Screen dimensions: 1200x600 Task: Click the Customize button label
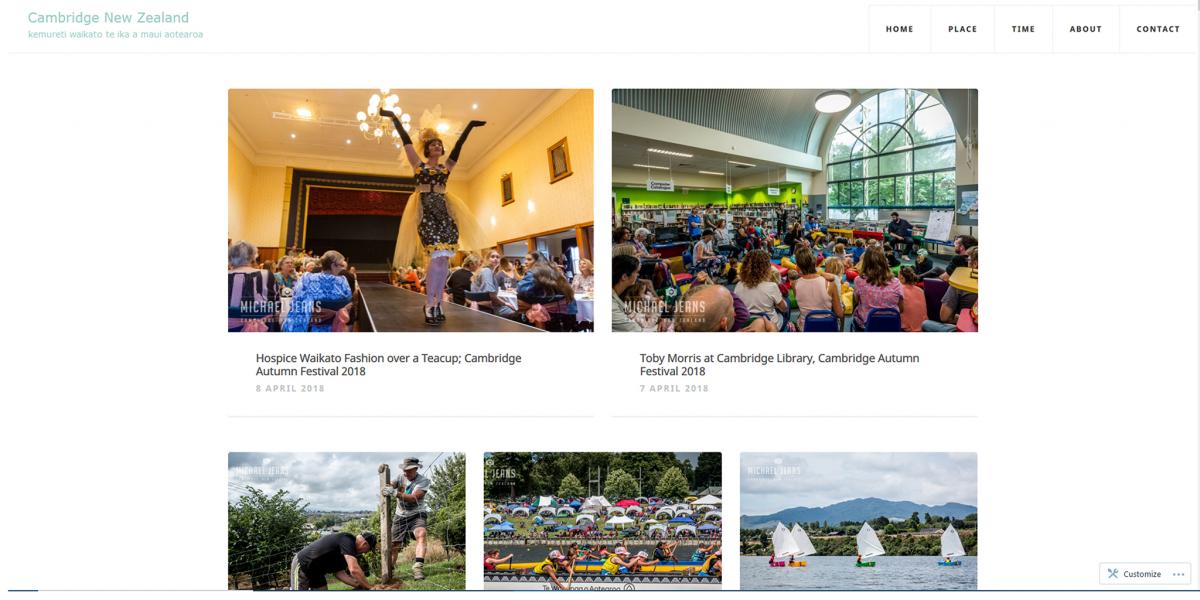pos(1142,574)
